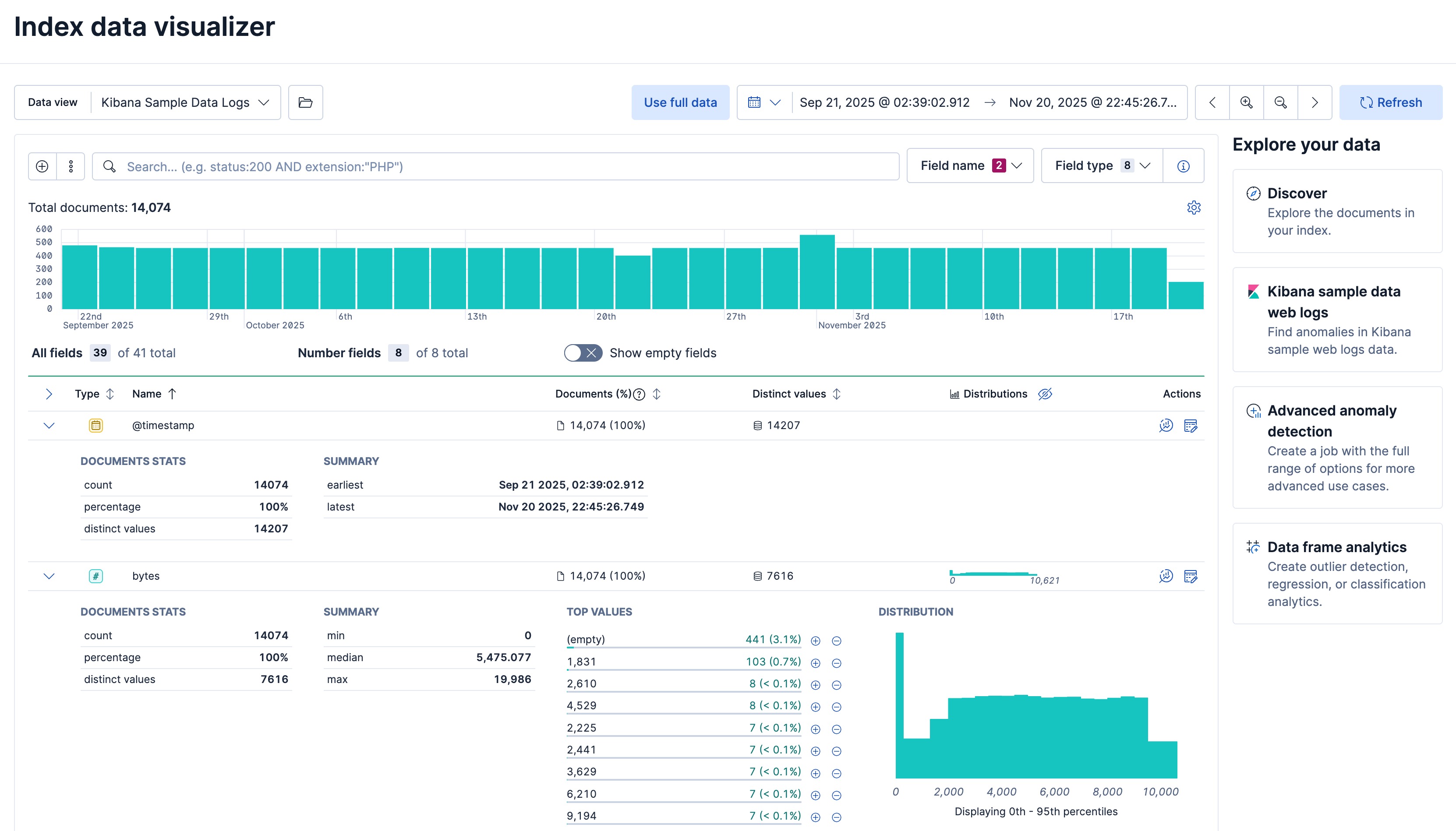Open Data frame analytics card
Viewport: 1456px width, 831px height.
1337,574
